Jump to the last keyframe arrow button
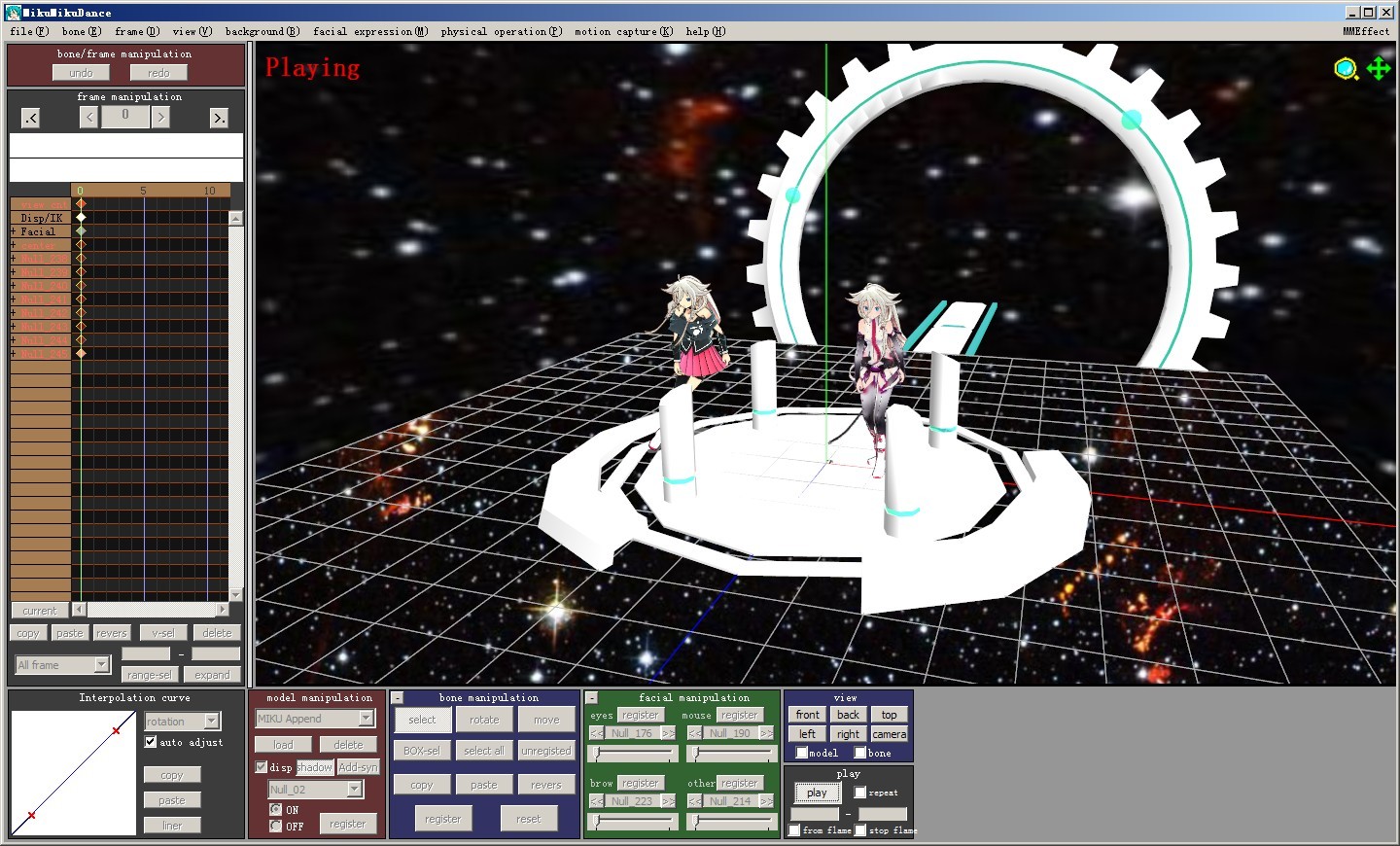Viewport: 1400px width, 846px height. (x=219, y=118)
